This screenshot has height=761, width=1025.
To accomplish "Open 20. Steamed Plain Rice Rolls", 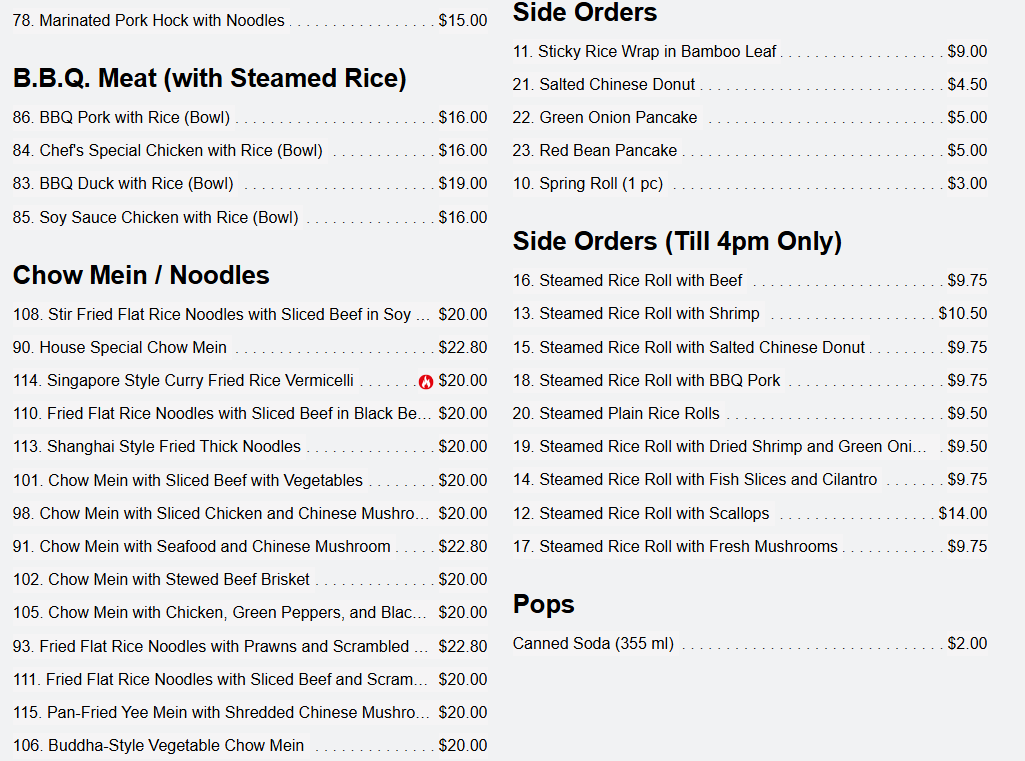I will pyautogui.click(x=750, y=414).
